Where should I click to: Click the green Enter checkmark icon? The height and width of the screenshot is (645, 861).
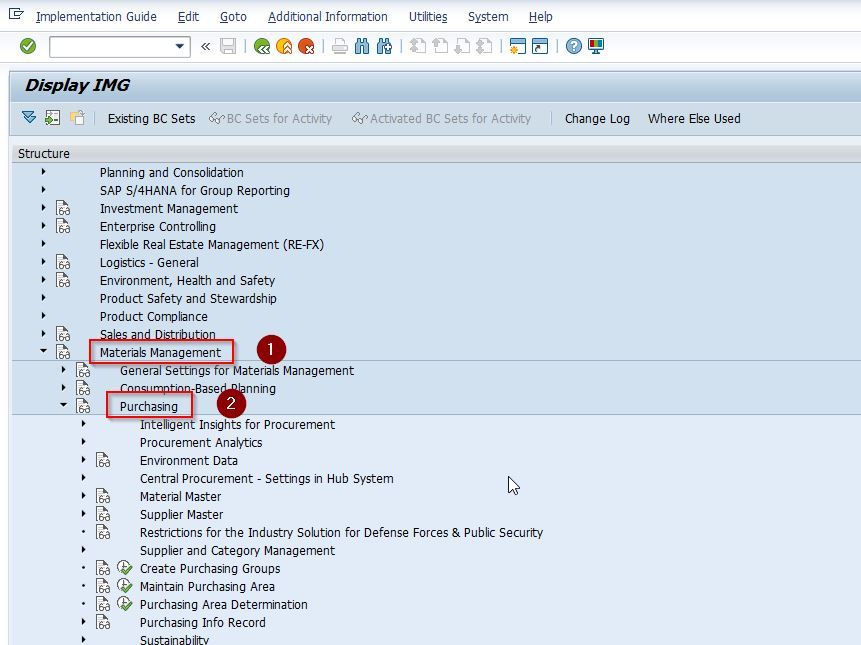(x=28, y=46)
